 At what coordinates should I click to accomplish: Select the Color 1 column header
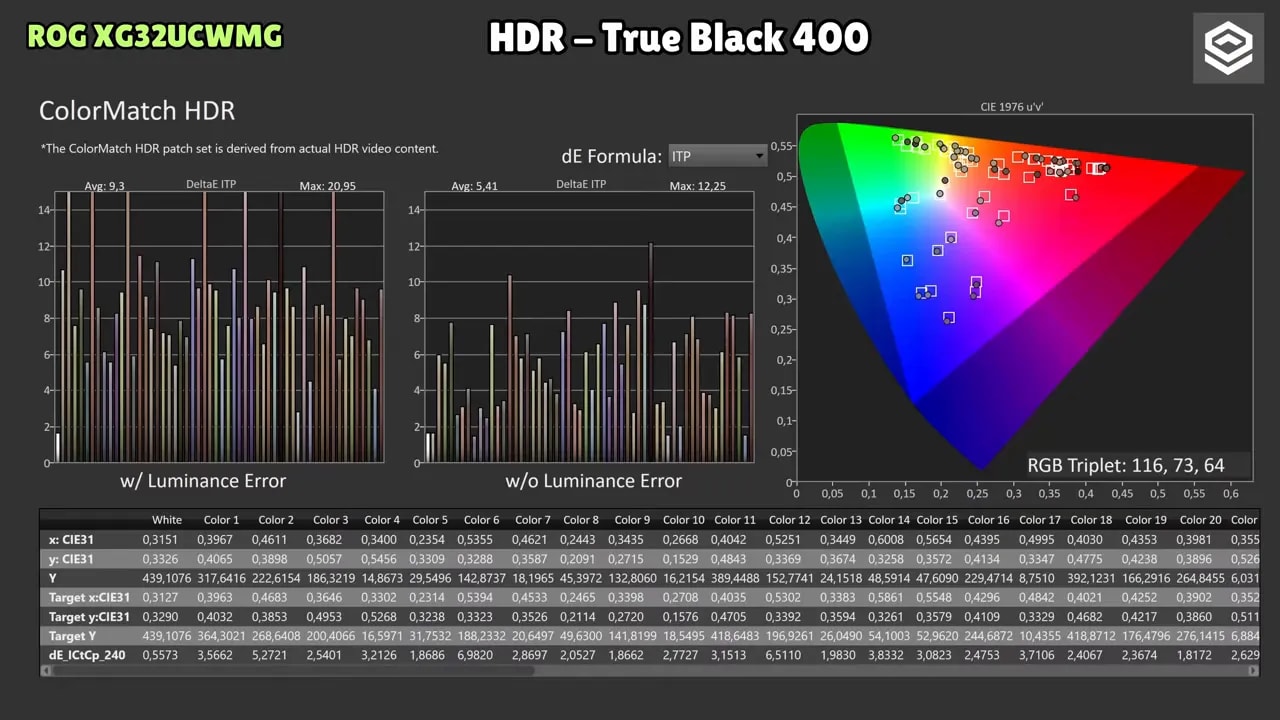point(222,520)
